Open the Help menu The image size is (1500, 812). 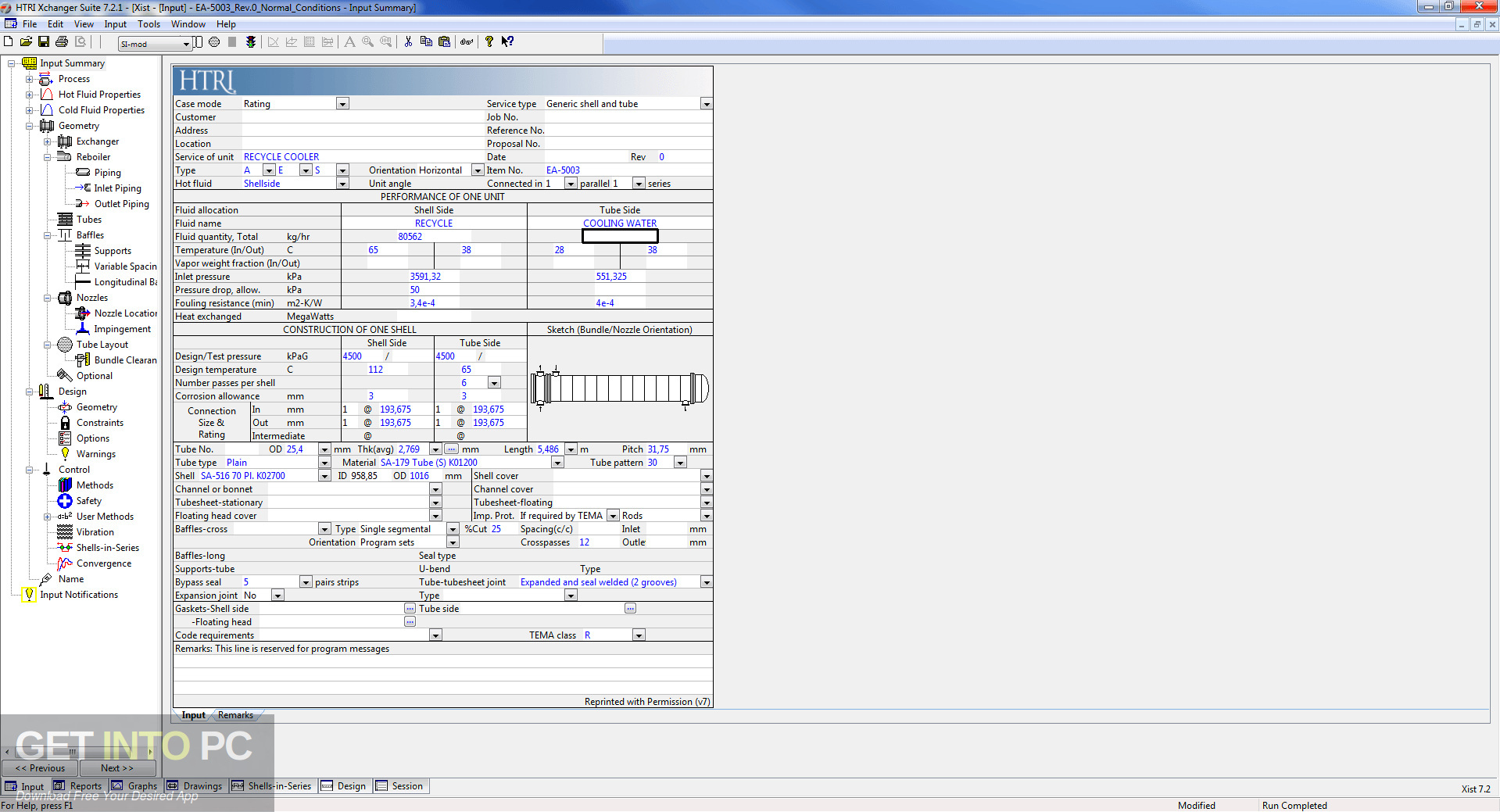coord(226,24)
